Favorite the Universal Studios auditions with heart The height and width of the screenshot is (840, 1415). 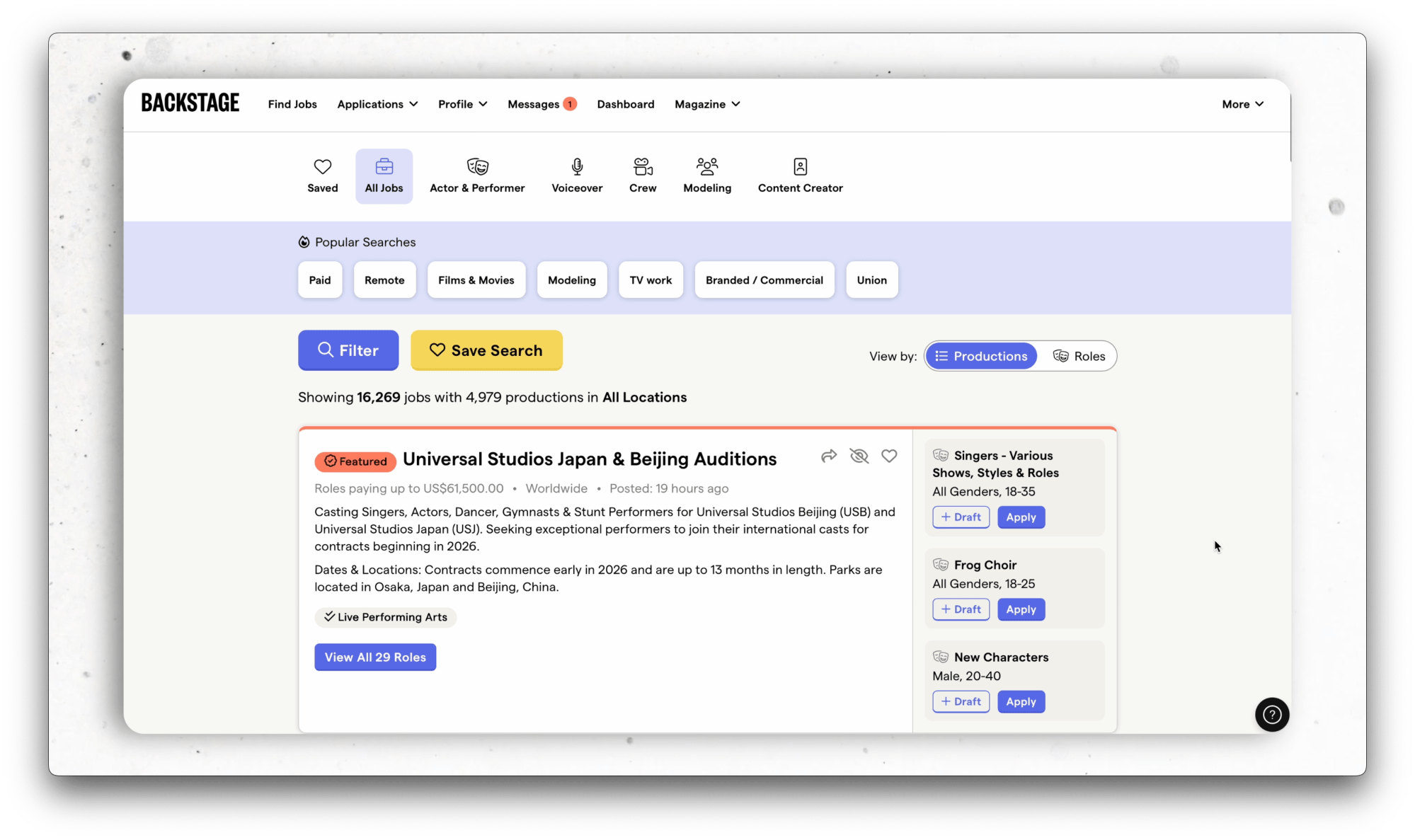coord(889,456)
